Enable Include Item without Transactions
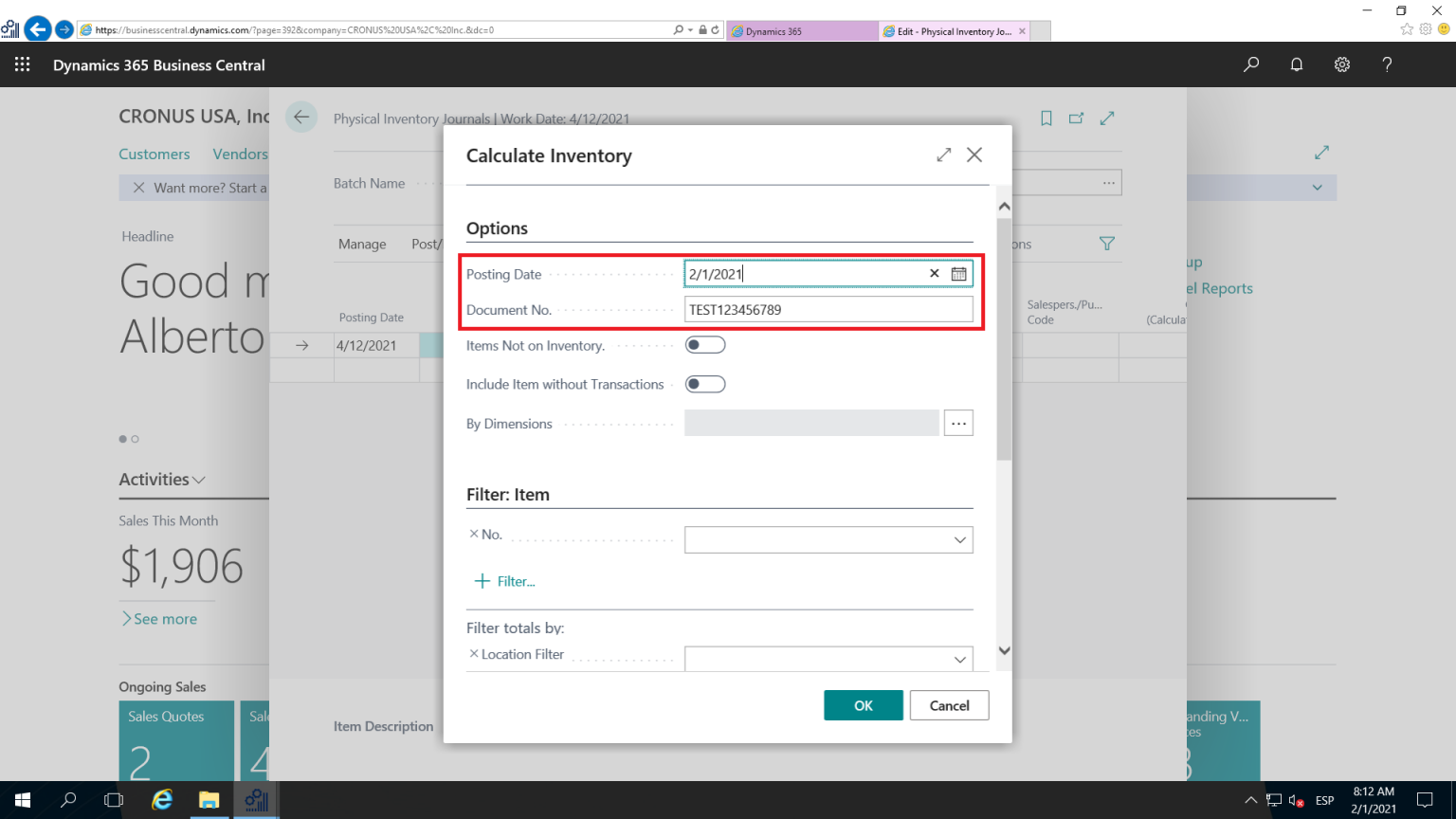 [705, 384]
